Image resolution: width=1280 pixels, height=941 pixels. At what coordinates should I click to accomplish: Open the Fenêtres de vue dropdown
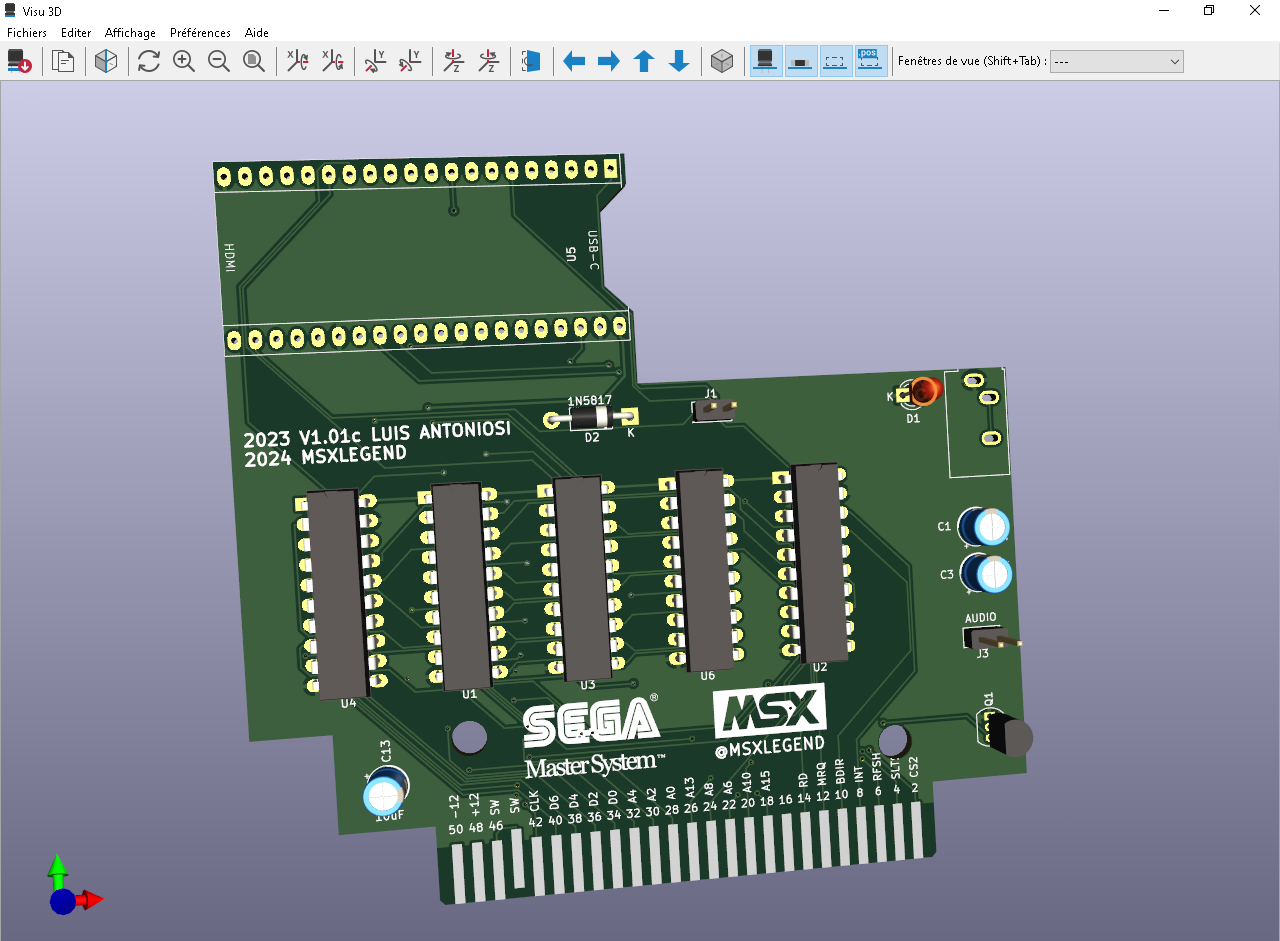click(1116, 61)
